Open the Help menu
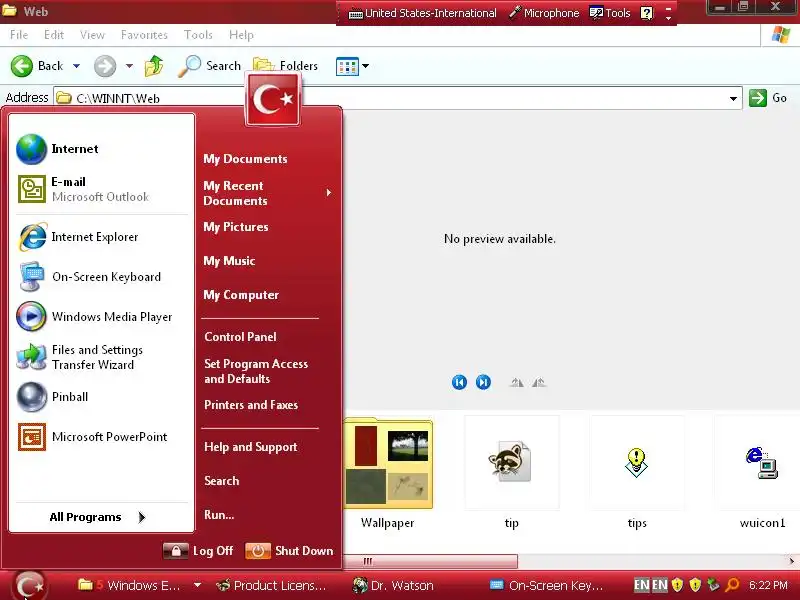This screenshot has width=800, height=600. pos(241,35)
